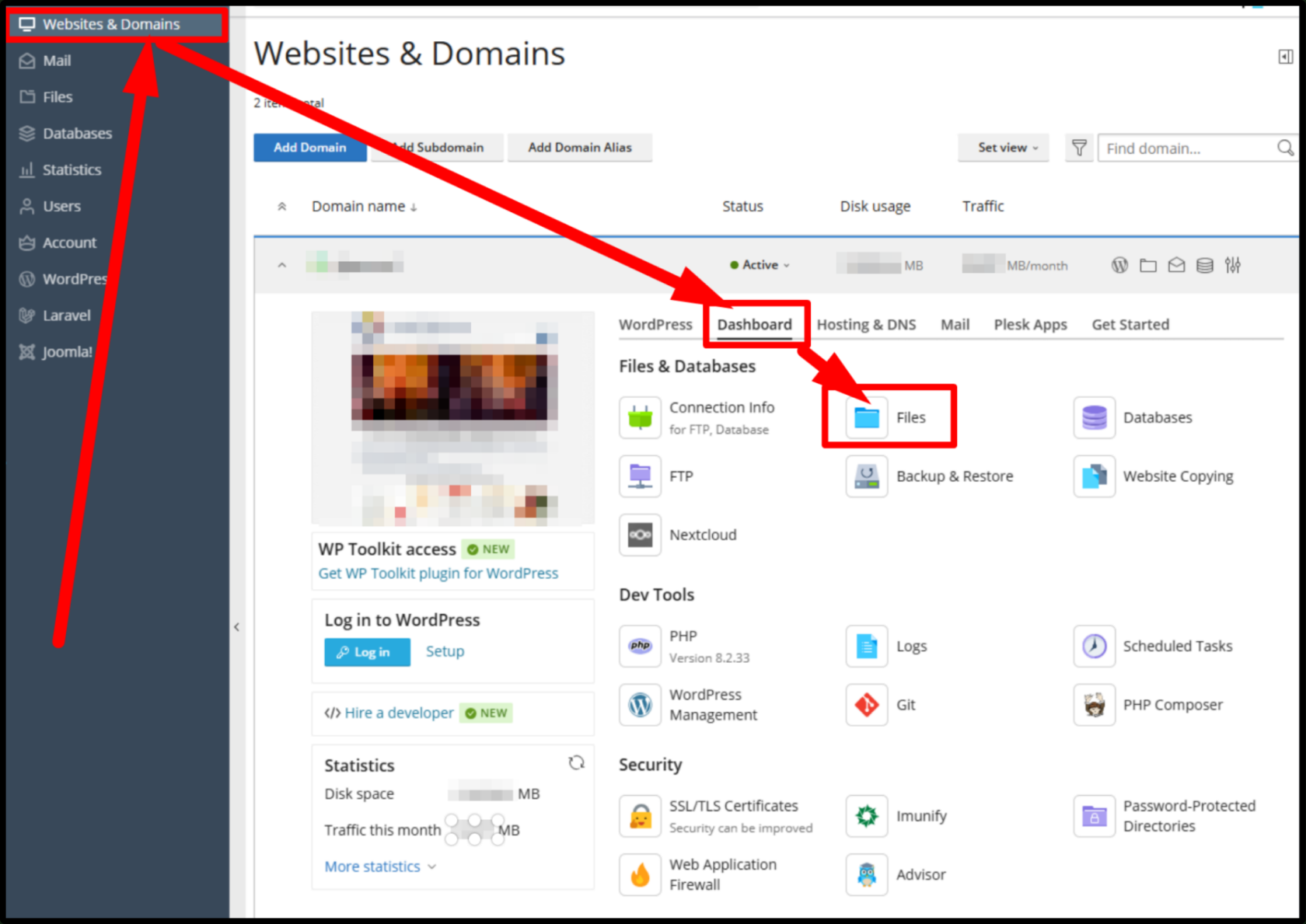Open Backup & Restore icon

pyautogui.click(x=867, y=476)
